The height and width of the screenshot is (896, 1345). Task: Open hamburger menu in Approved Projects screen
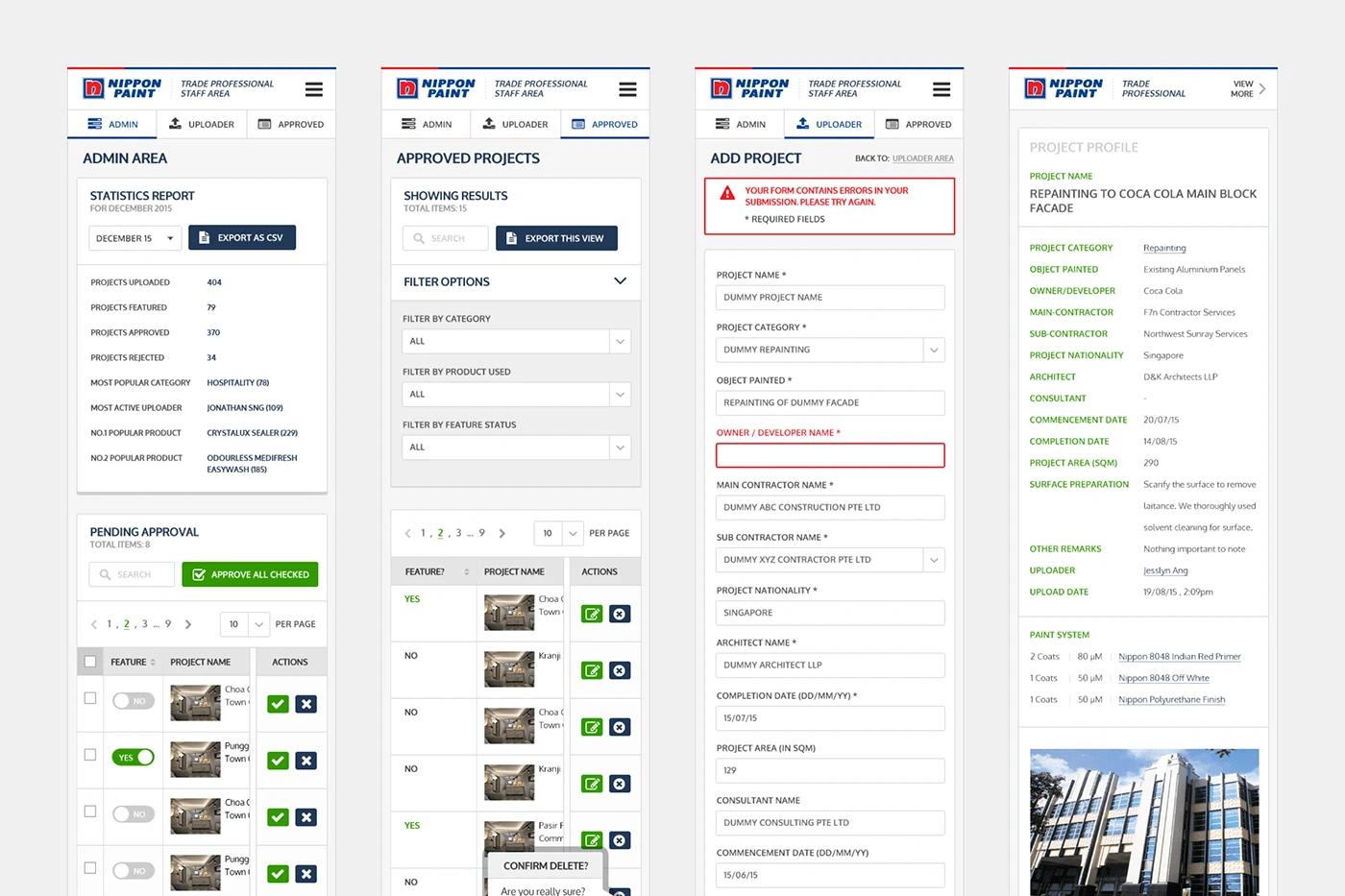point(627,89)
